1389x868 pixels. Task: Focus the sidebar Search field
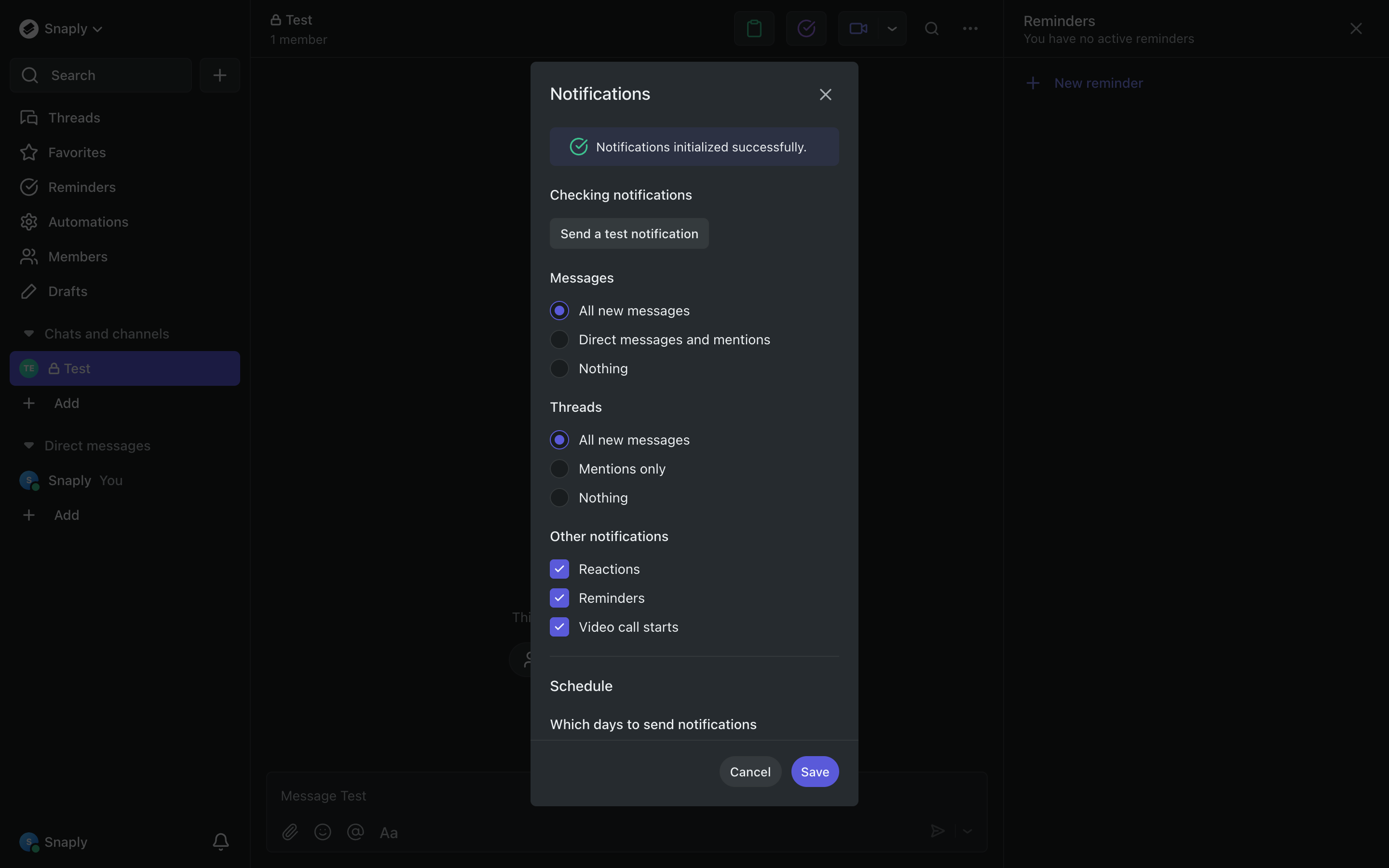point(101,75)
